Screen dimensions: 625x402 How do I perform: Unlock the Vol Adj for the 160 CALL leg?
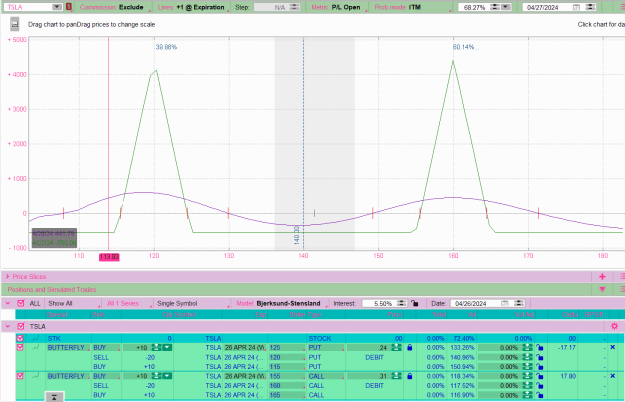click(x=539, y=386)
